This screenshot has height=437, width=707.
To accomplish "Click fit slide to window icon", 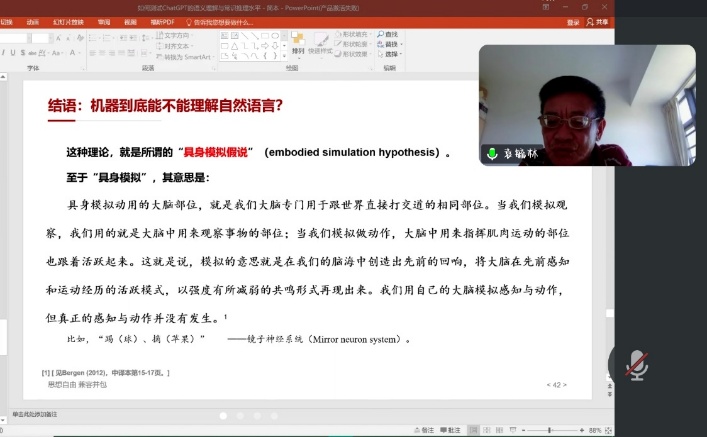I will [608, 430].
